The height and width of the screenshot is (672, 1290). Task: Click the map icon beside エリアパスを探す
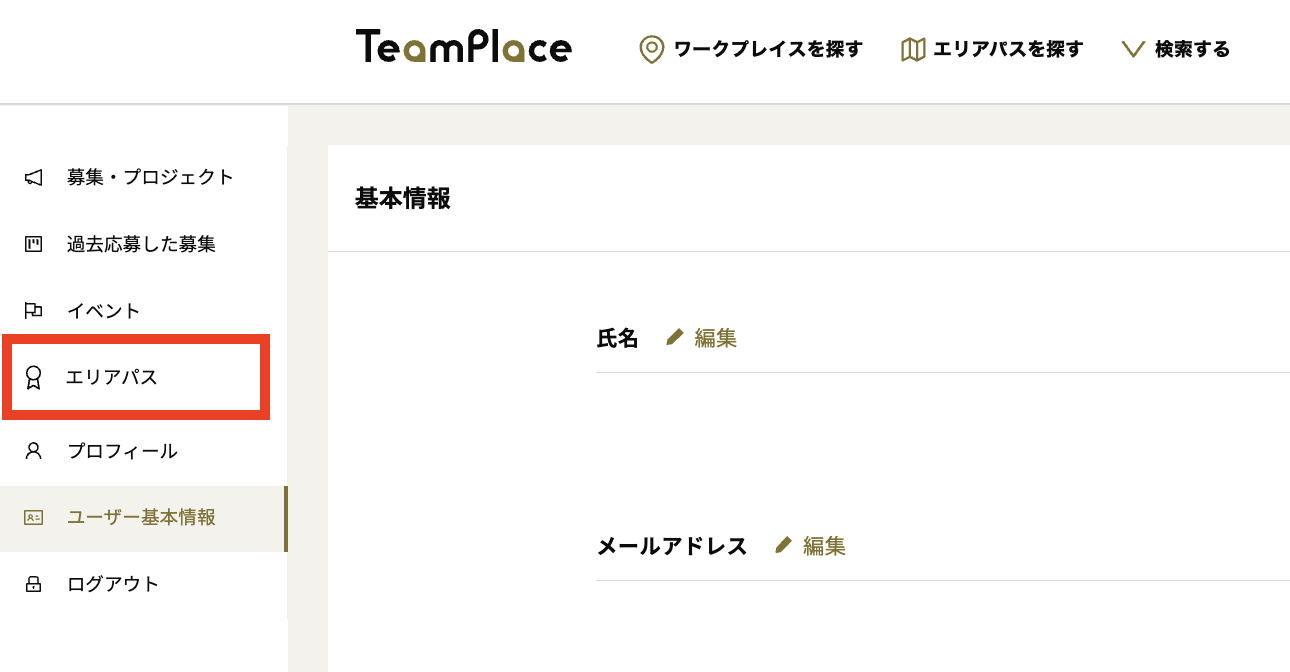click(913, 48)
